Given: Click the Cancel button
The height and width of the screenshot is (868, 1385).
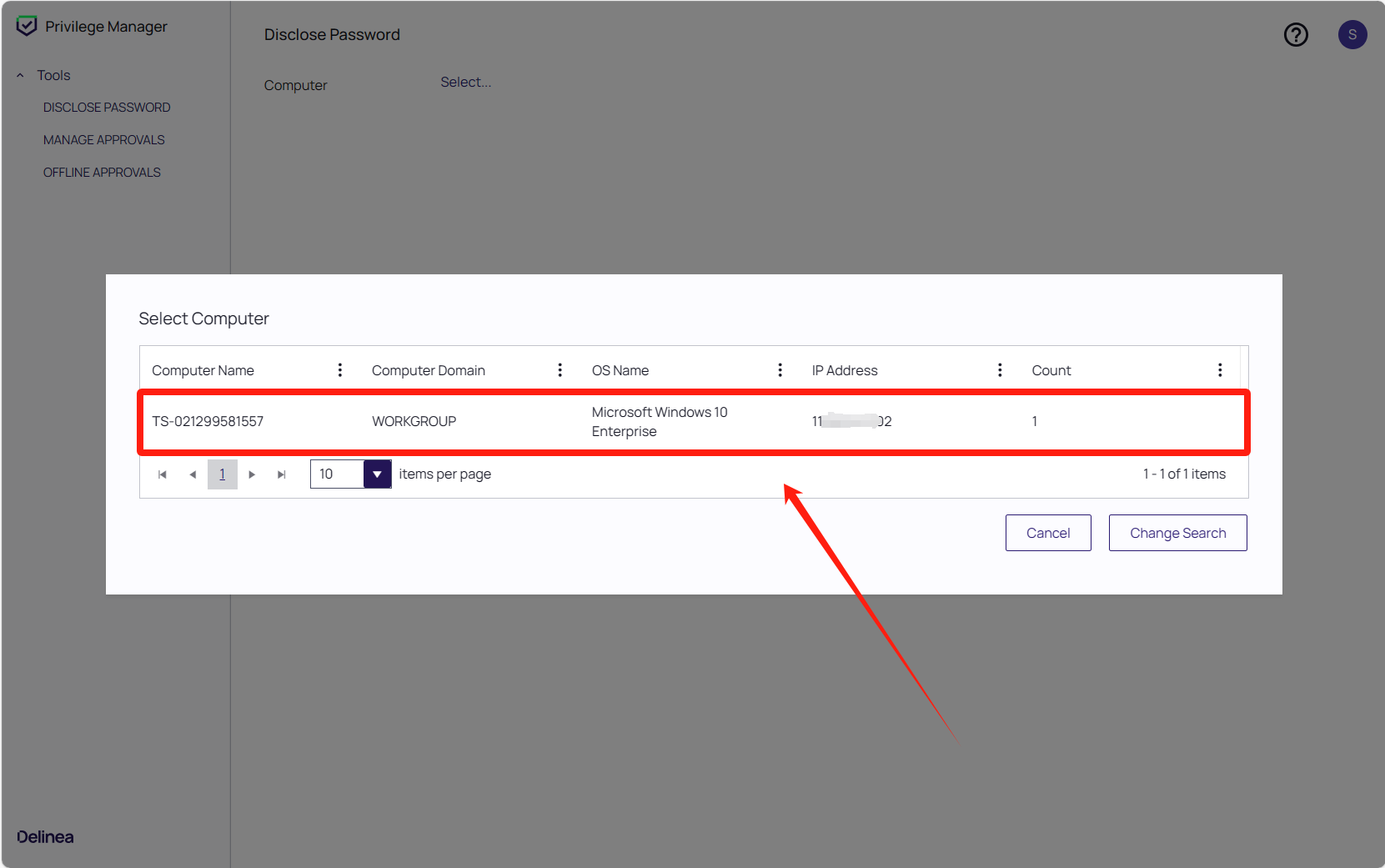Looking at the screenshot, I should [x=1047, y=533].
